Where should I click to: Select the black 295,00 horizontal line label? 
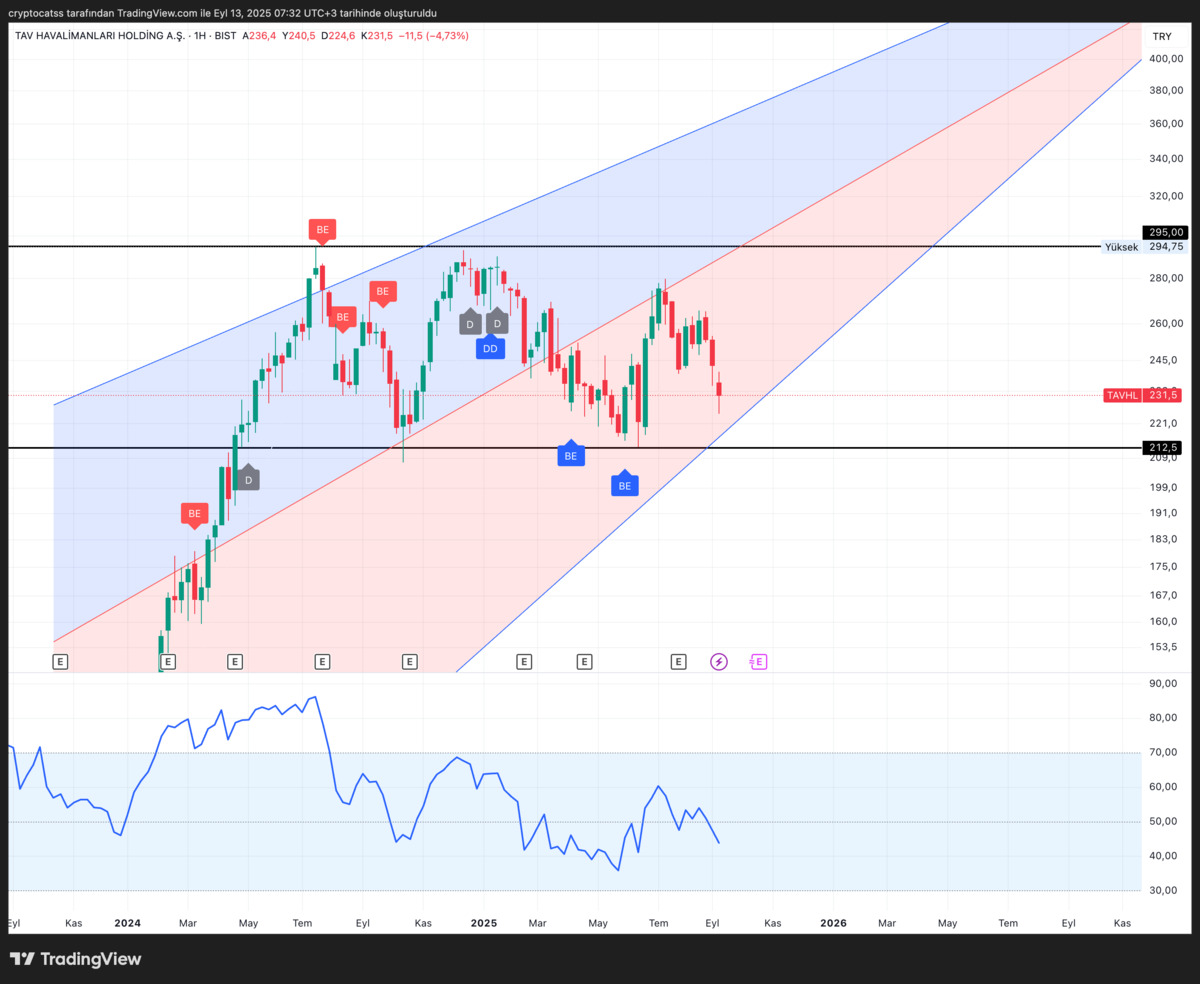(1167, 232)
